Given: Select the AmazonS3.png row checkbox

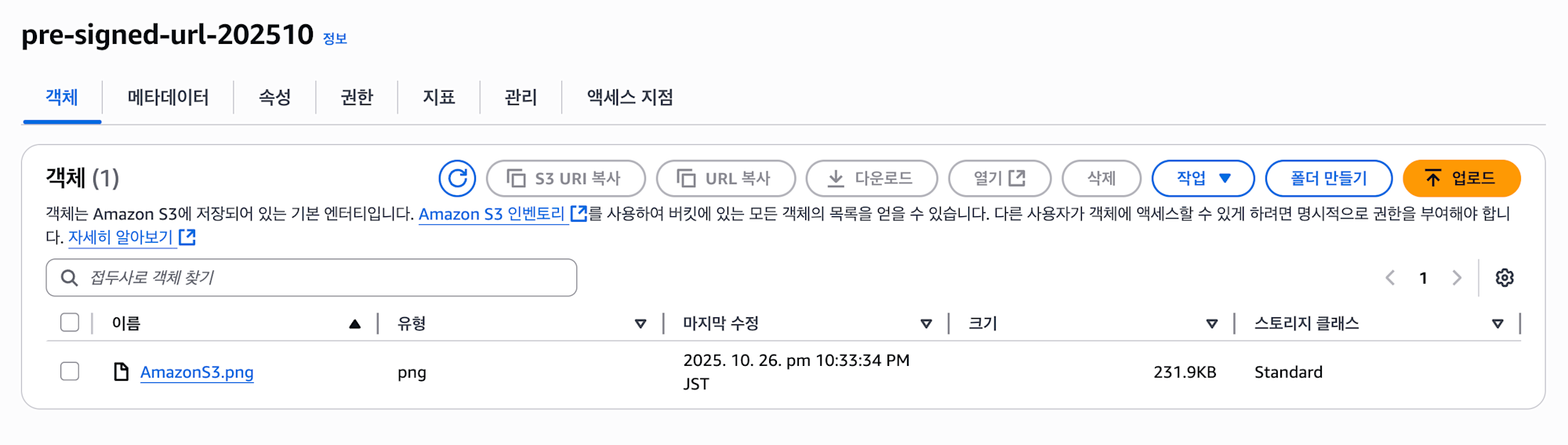Looking at the screenshot, I should (70, 371).
